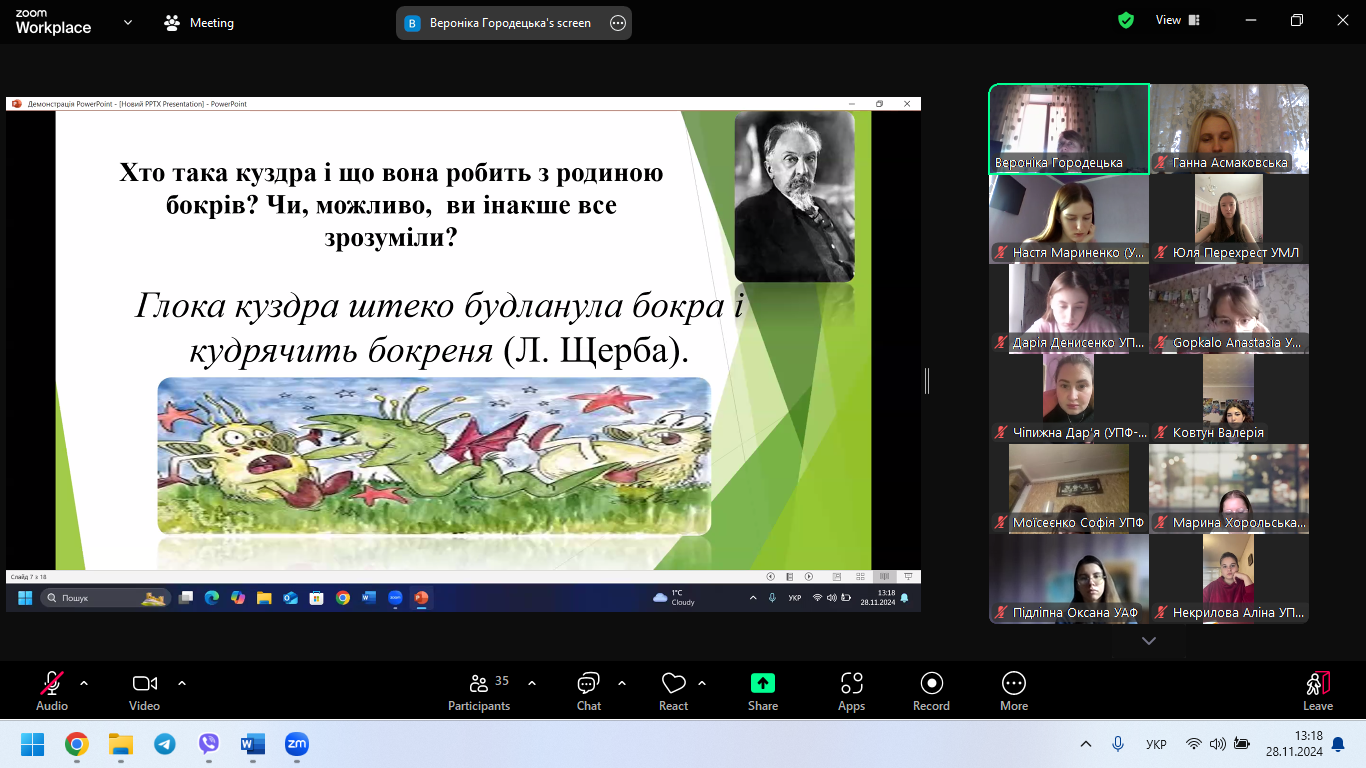Viewport: 1366px width, 768px height.
Task: Expand the arrow next to Participants
Action: tap(532, 683)
